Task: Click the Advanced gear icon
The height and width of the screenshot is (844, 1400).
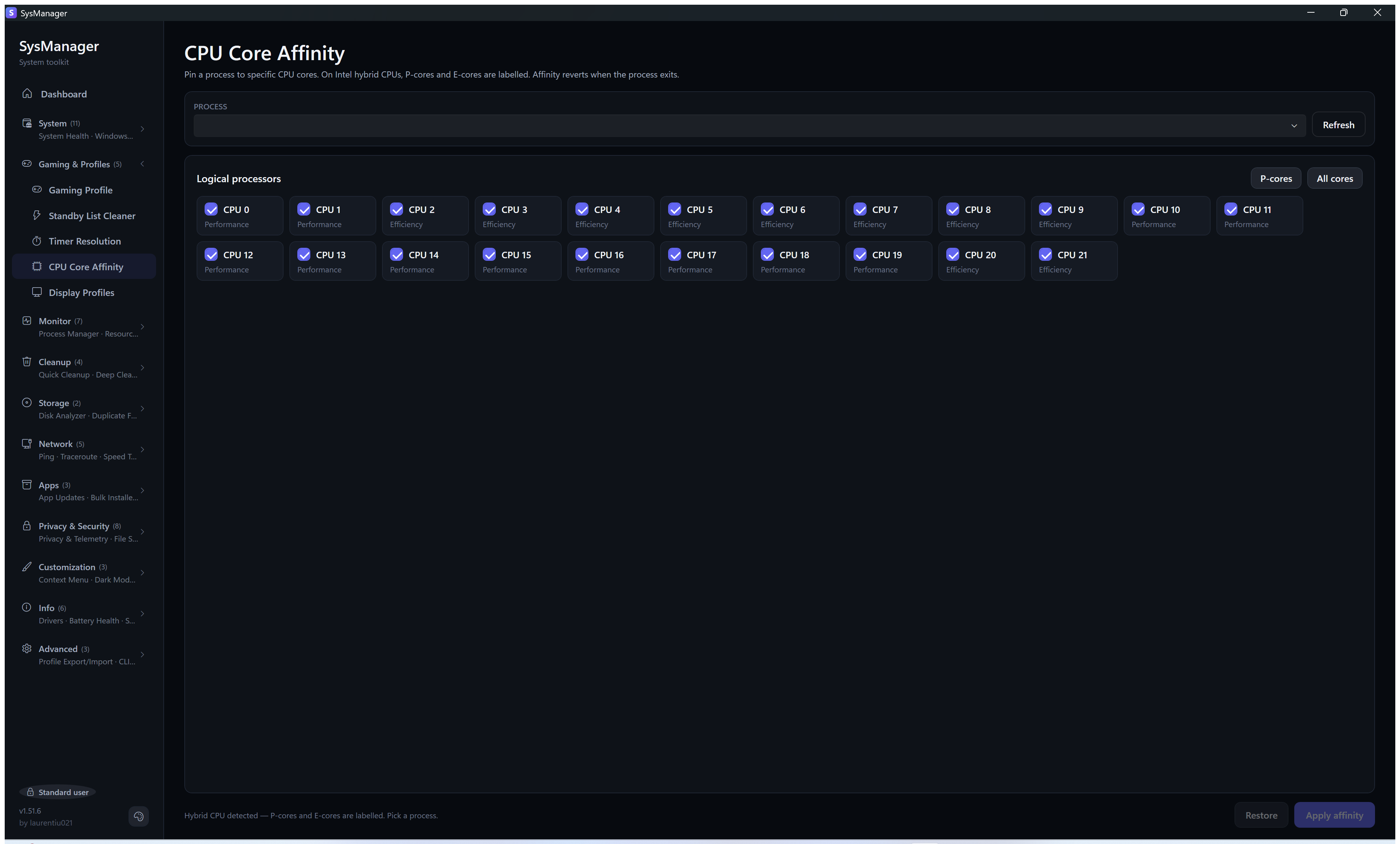Action: [x=27, y=648]
